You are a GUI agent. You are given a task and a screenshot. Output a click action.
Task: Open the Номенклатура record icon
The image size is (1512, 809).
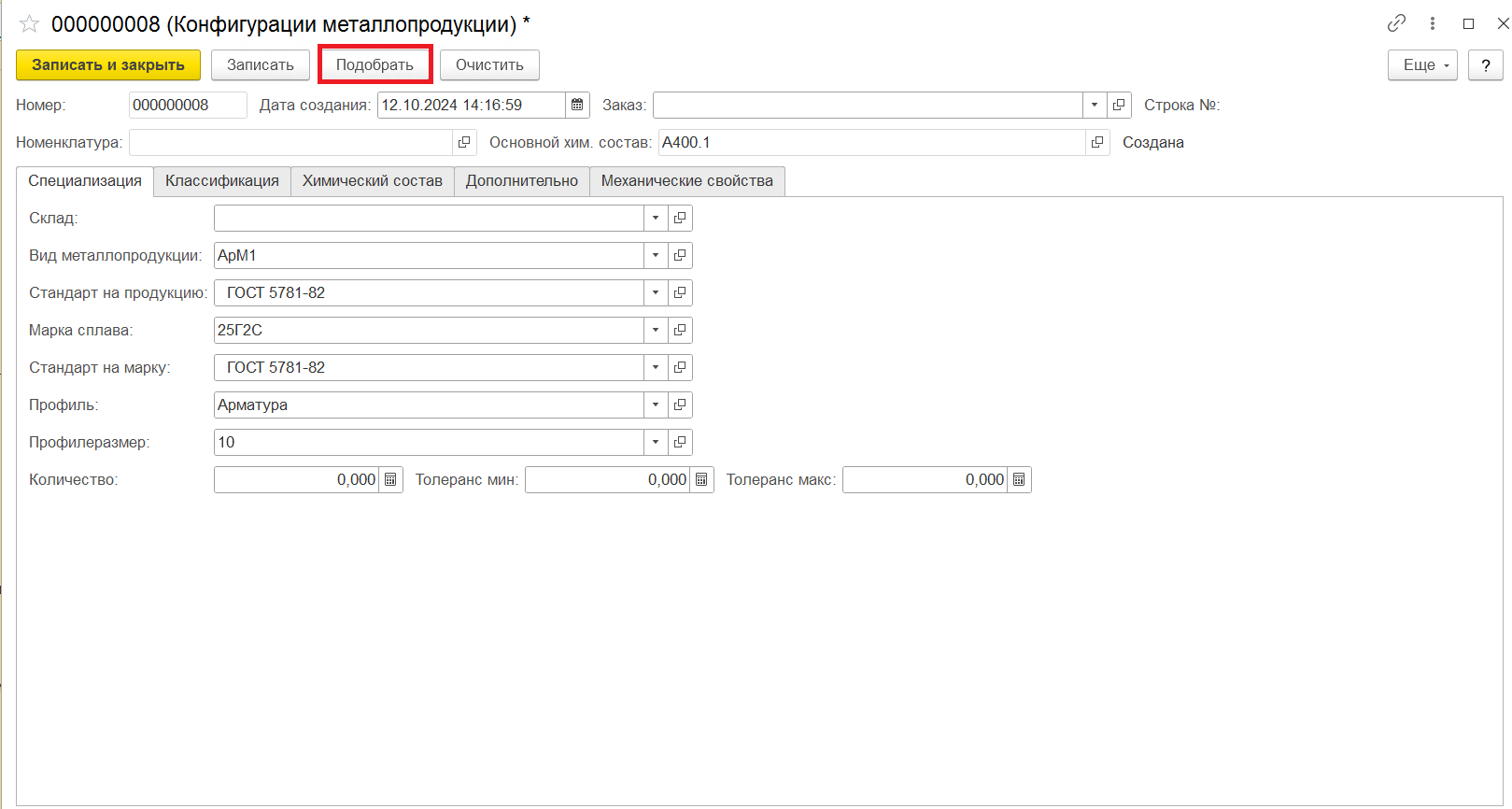464,142
